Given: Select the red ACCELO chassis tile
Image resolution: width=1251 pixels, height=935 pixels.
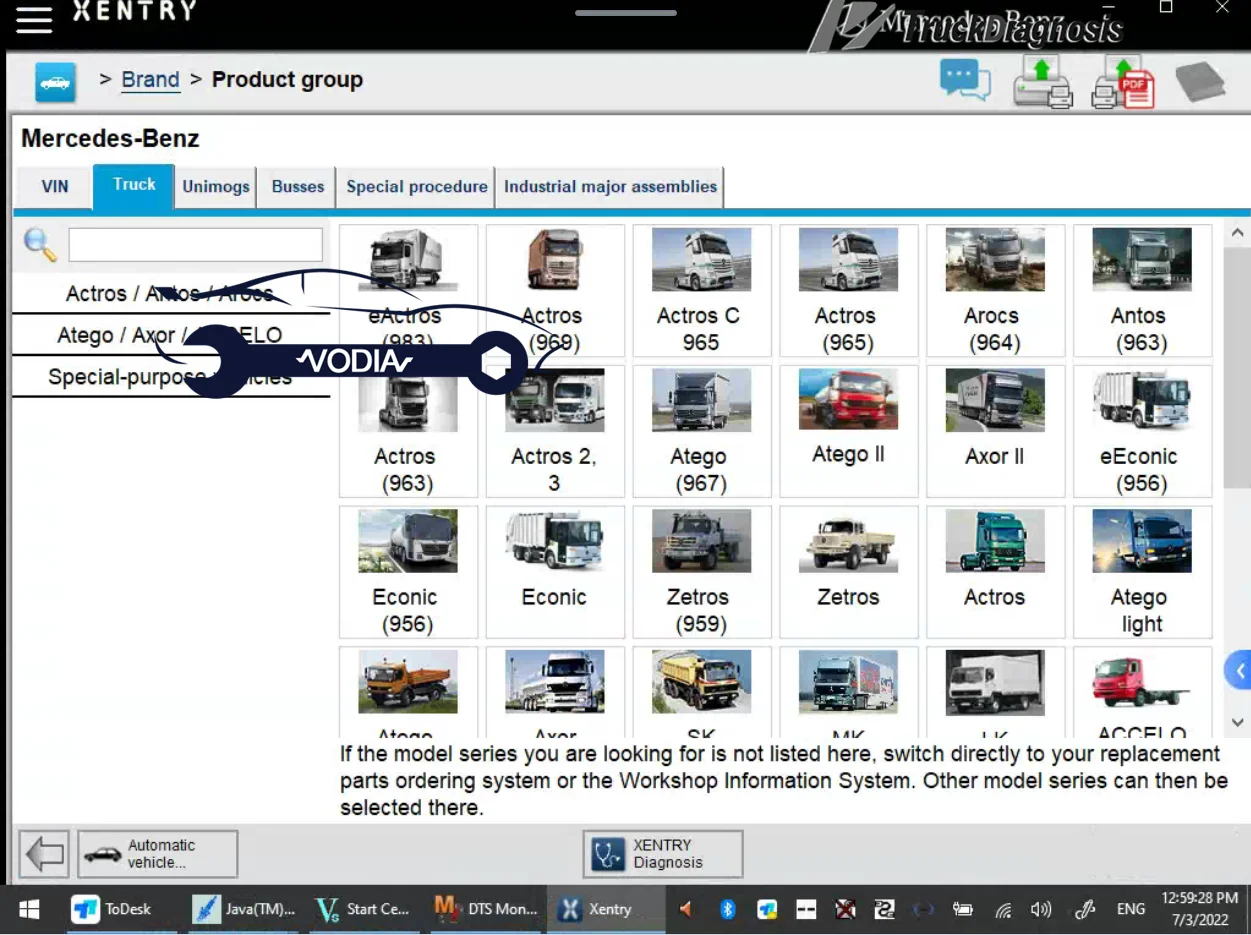Looking at the screenshot, I should point(1142,693).
